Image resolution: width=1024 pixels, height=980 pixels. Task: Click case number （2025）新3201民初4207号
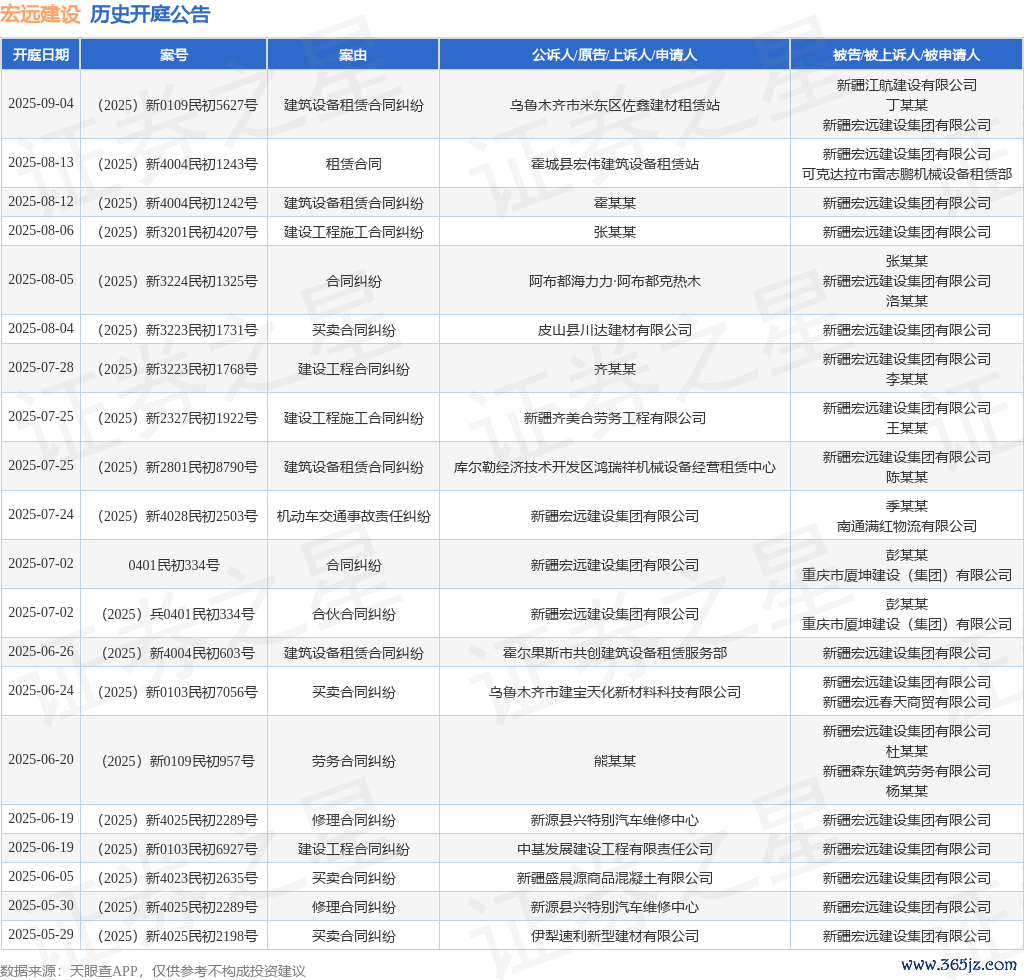tap(174, 232)
